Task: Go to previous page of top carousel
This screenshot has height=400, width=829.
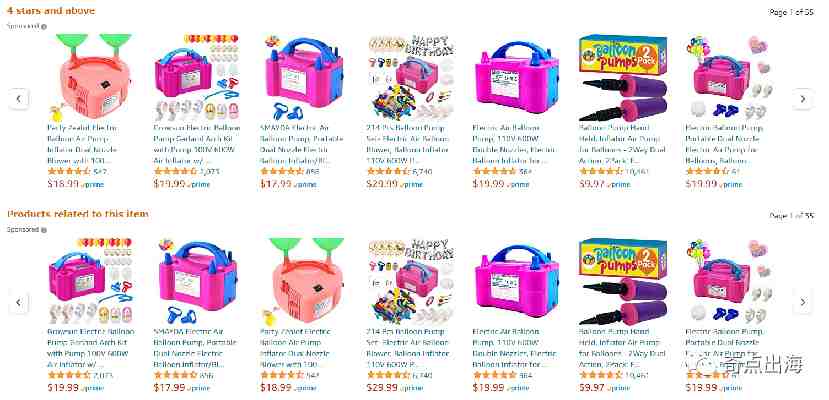Action: [x=19, y=98]
